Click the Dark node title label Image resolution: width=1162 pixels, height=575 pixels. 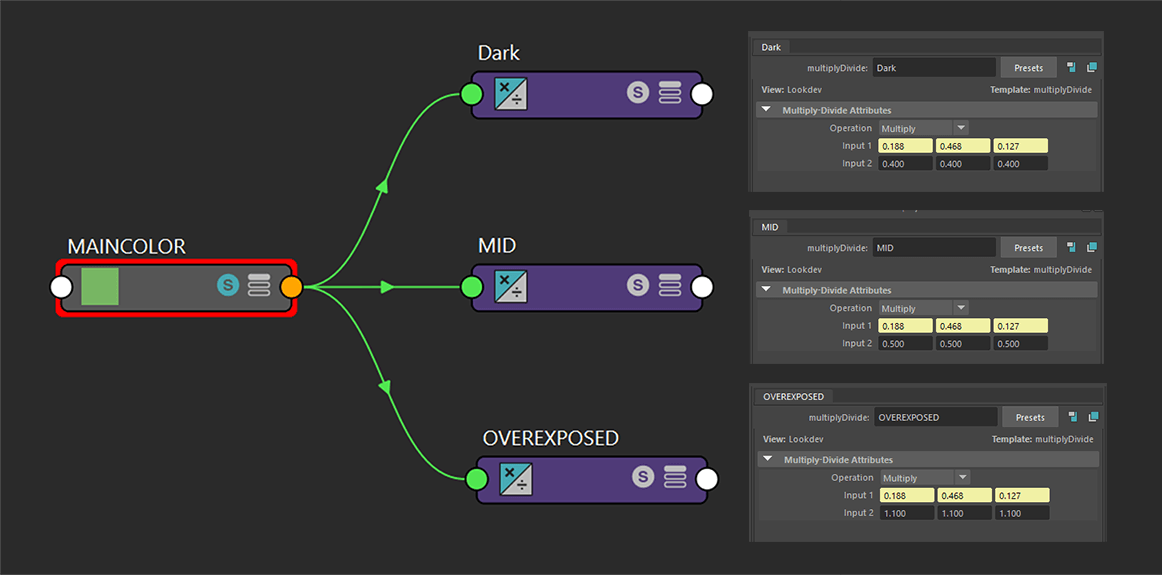coord(499,53)
